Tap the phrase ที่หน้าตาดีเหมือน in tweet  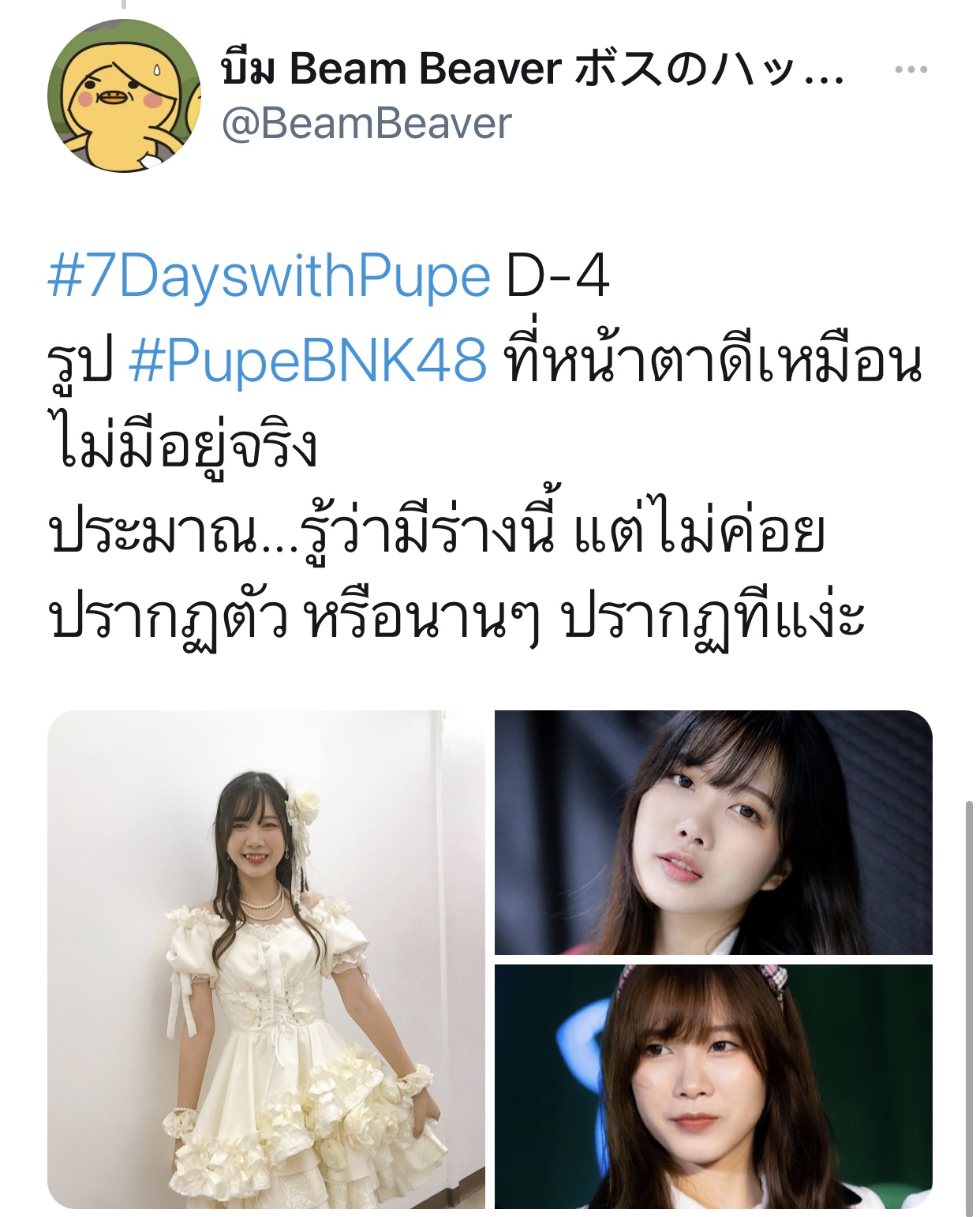pos(713,361)
